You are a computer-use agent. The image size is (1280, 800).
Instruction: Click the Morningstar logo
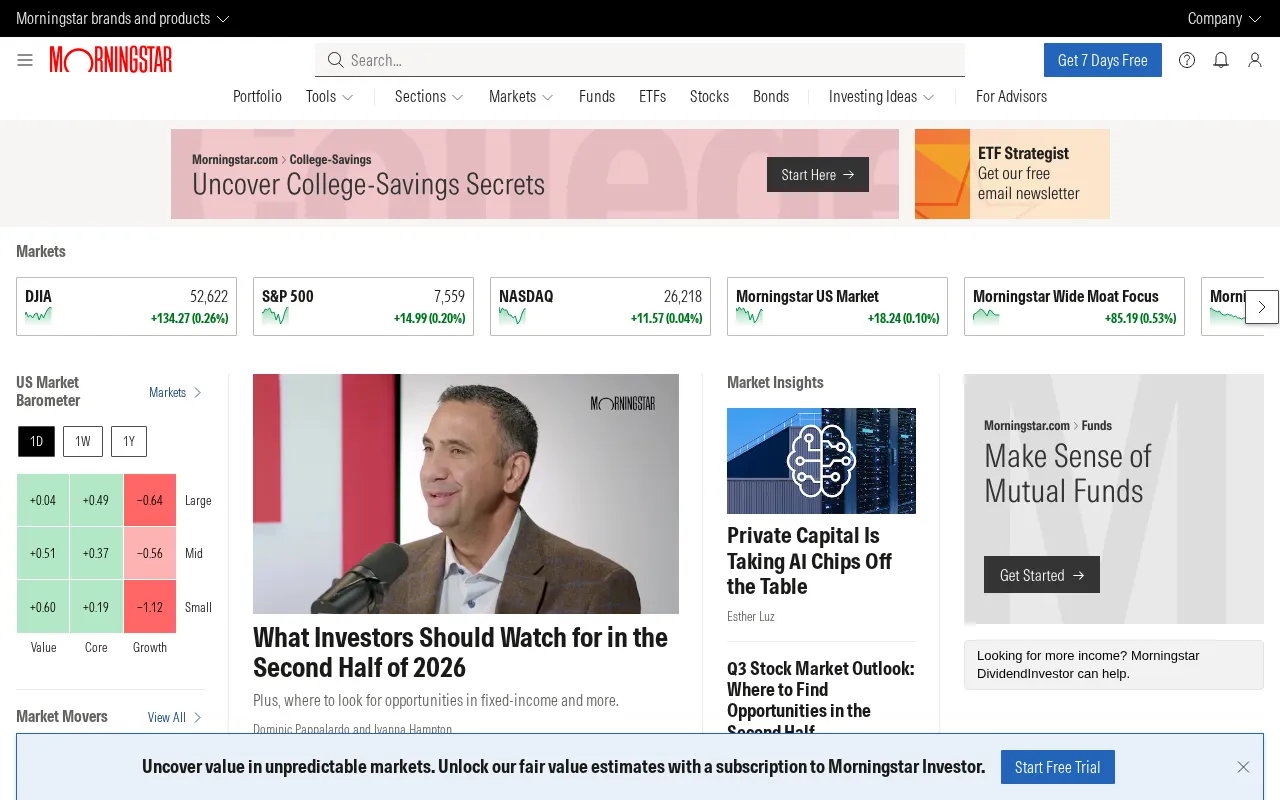point(111,60)
